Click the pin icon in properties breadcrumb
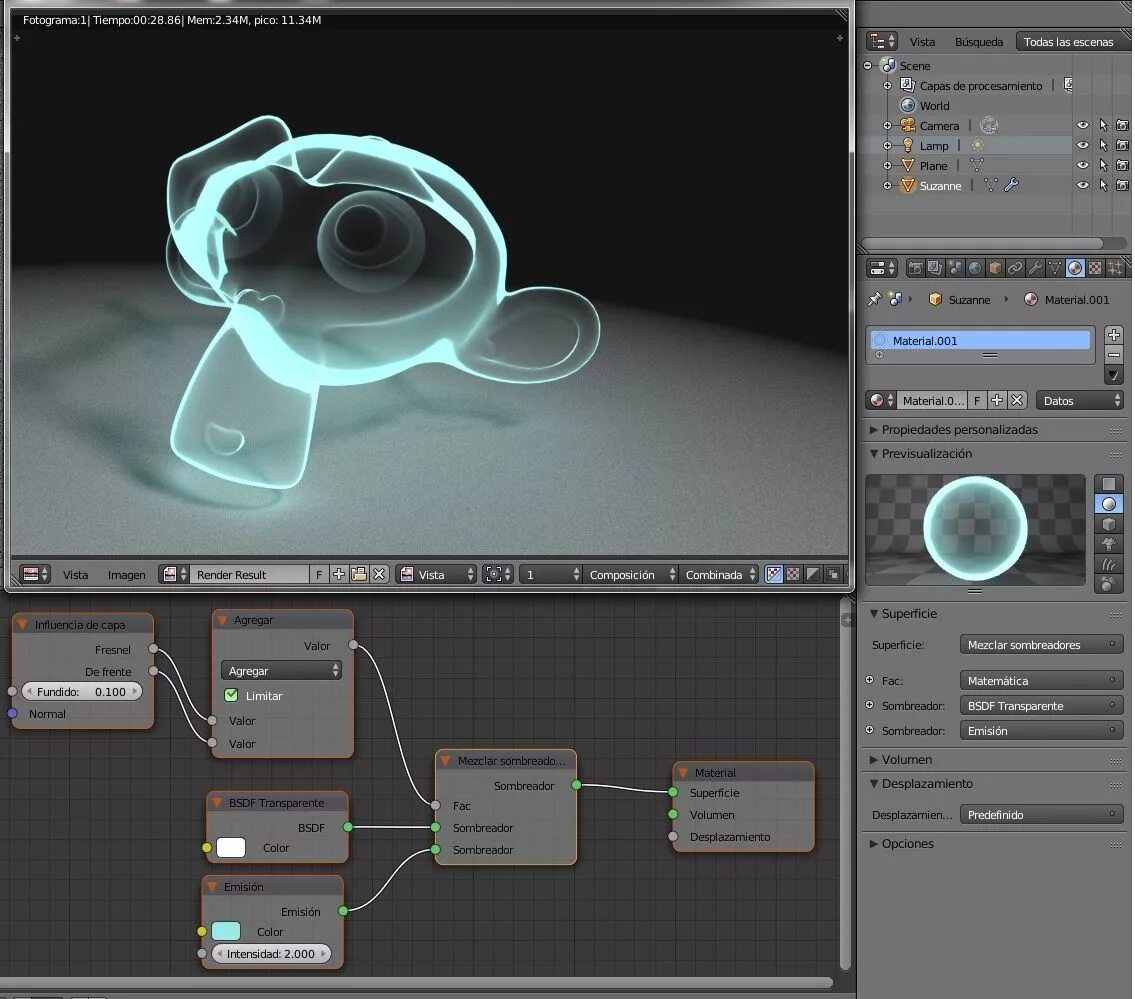The image size is (1135, 999). click(x=875, y=299)
